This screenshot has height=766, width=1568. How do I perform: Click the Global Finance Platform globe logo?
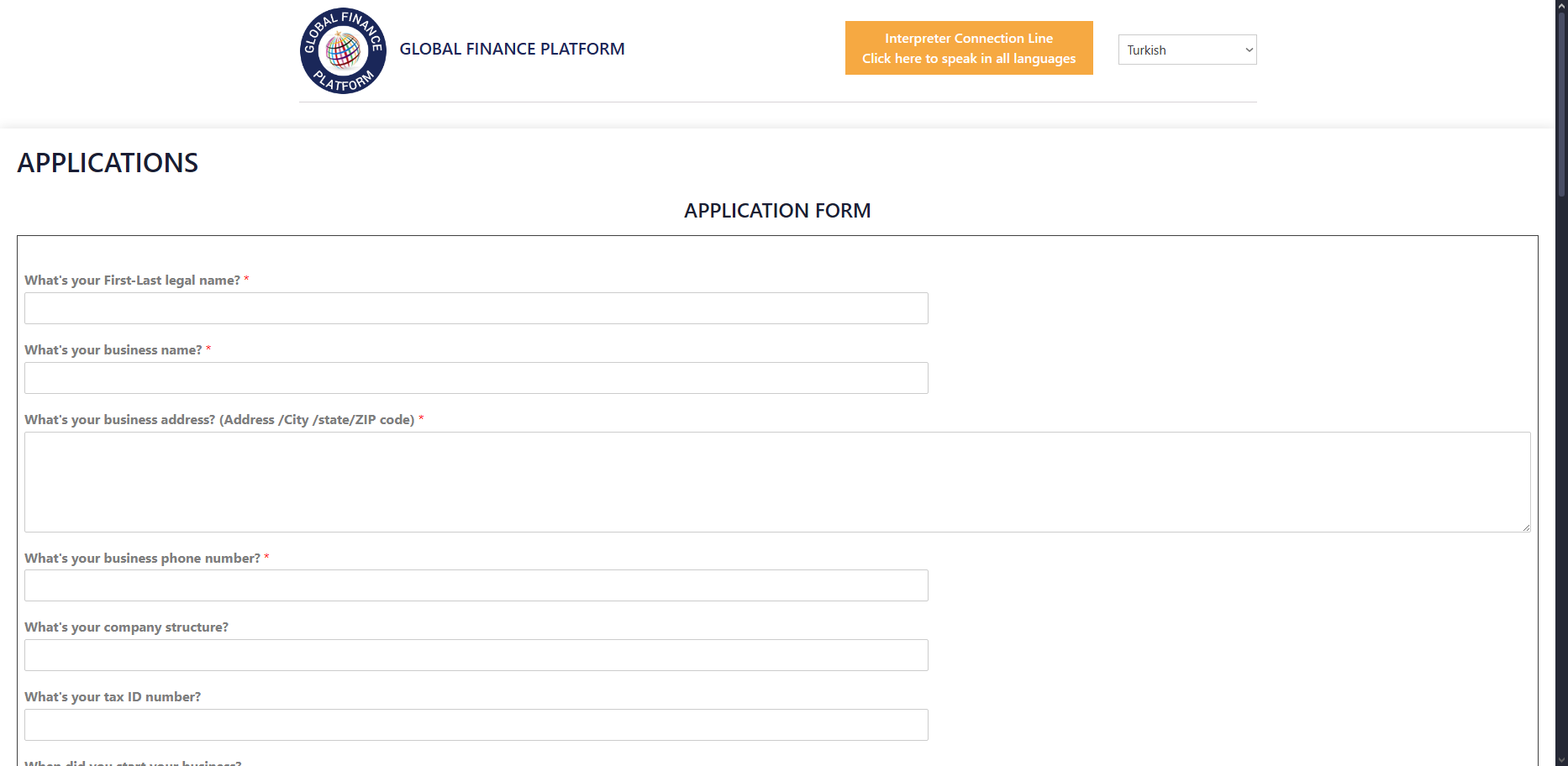(343, 50)
